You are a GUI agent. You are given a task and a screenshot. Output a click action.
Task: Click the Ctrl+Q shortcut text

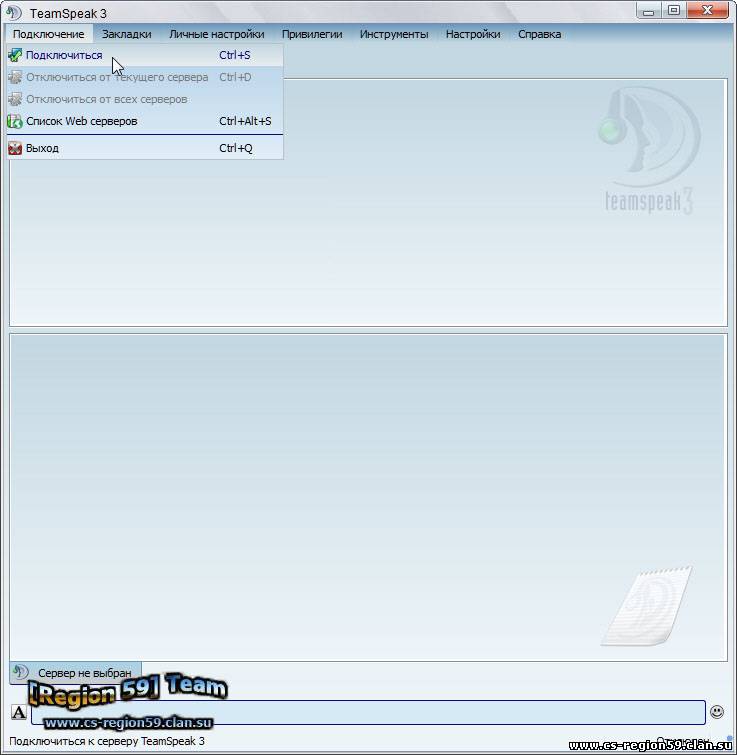pos(235,148)
